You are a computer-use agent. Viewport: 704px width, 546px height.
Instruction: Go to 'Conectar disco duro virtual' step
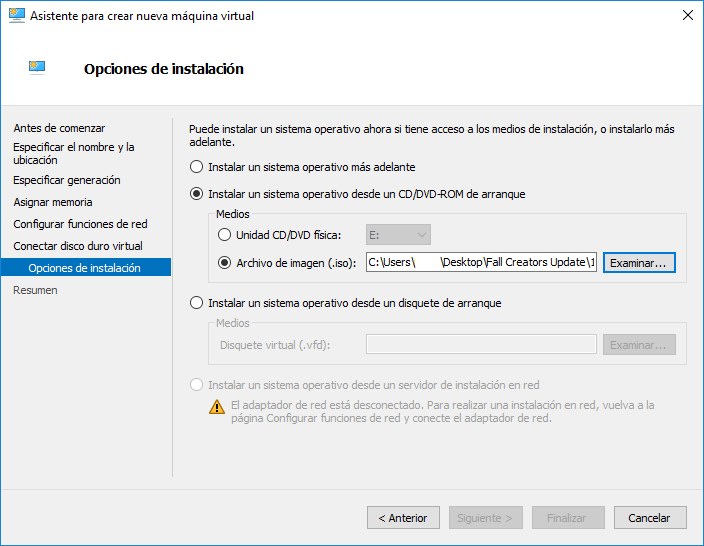(x=78, y=246)
